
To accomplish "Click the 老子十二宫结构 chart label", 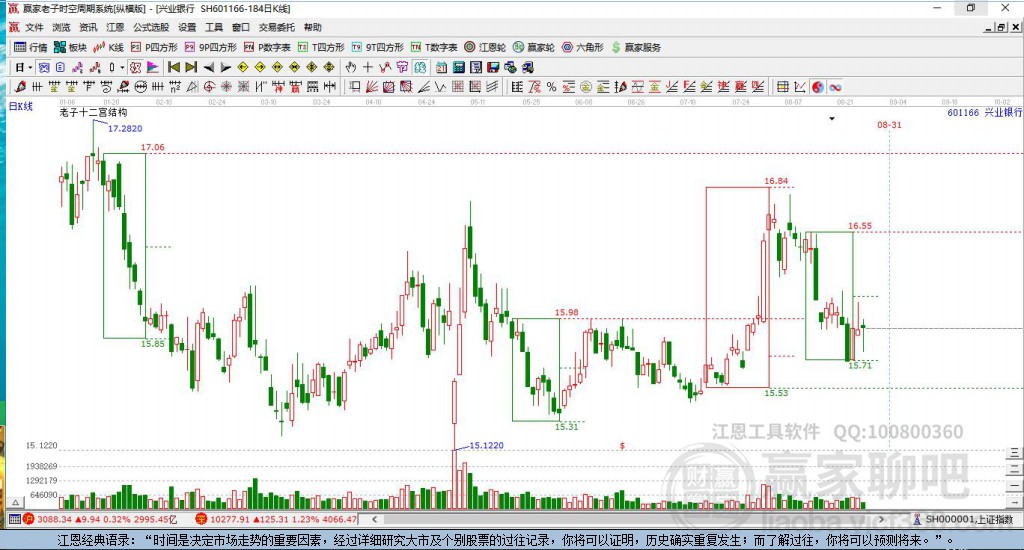I will pyautogui.click(x=93, y=112).
